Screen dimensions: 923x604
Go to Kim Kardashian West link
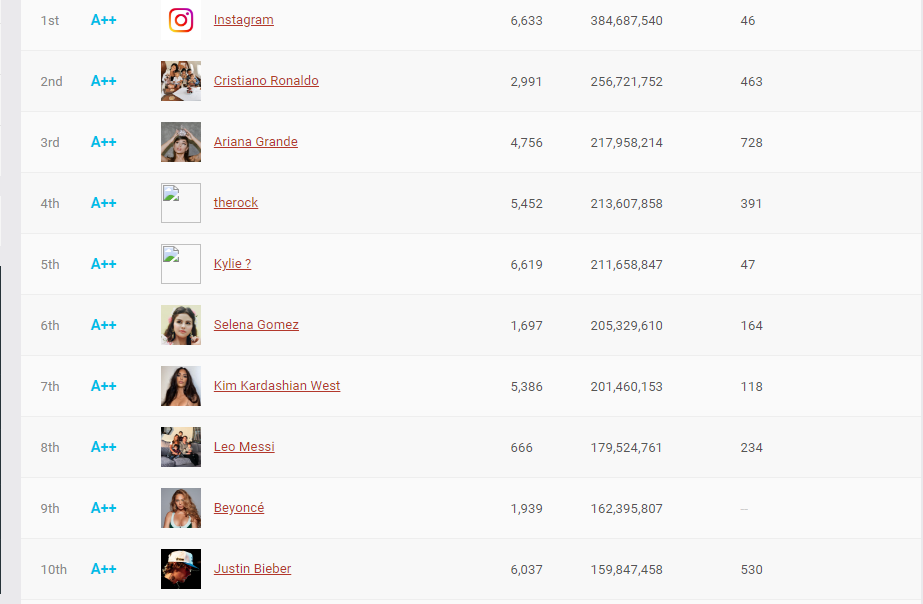pos(277,386)
